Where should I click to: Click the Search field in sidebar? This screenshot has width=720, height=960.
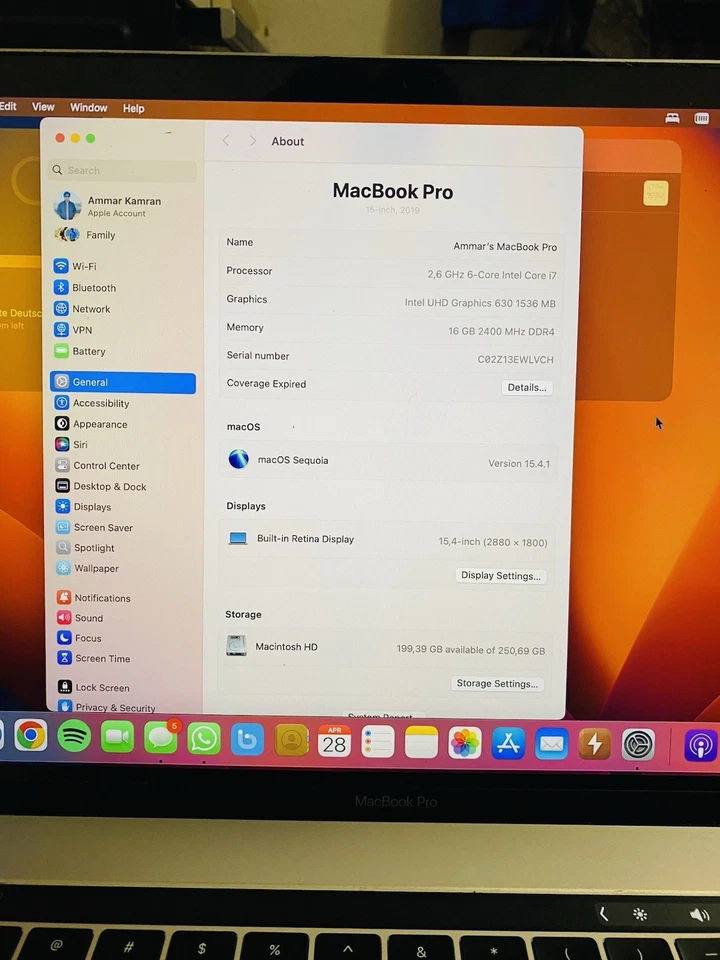122,170
